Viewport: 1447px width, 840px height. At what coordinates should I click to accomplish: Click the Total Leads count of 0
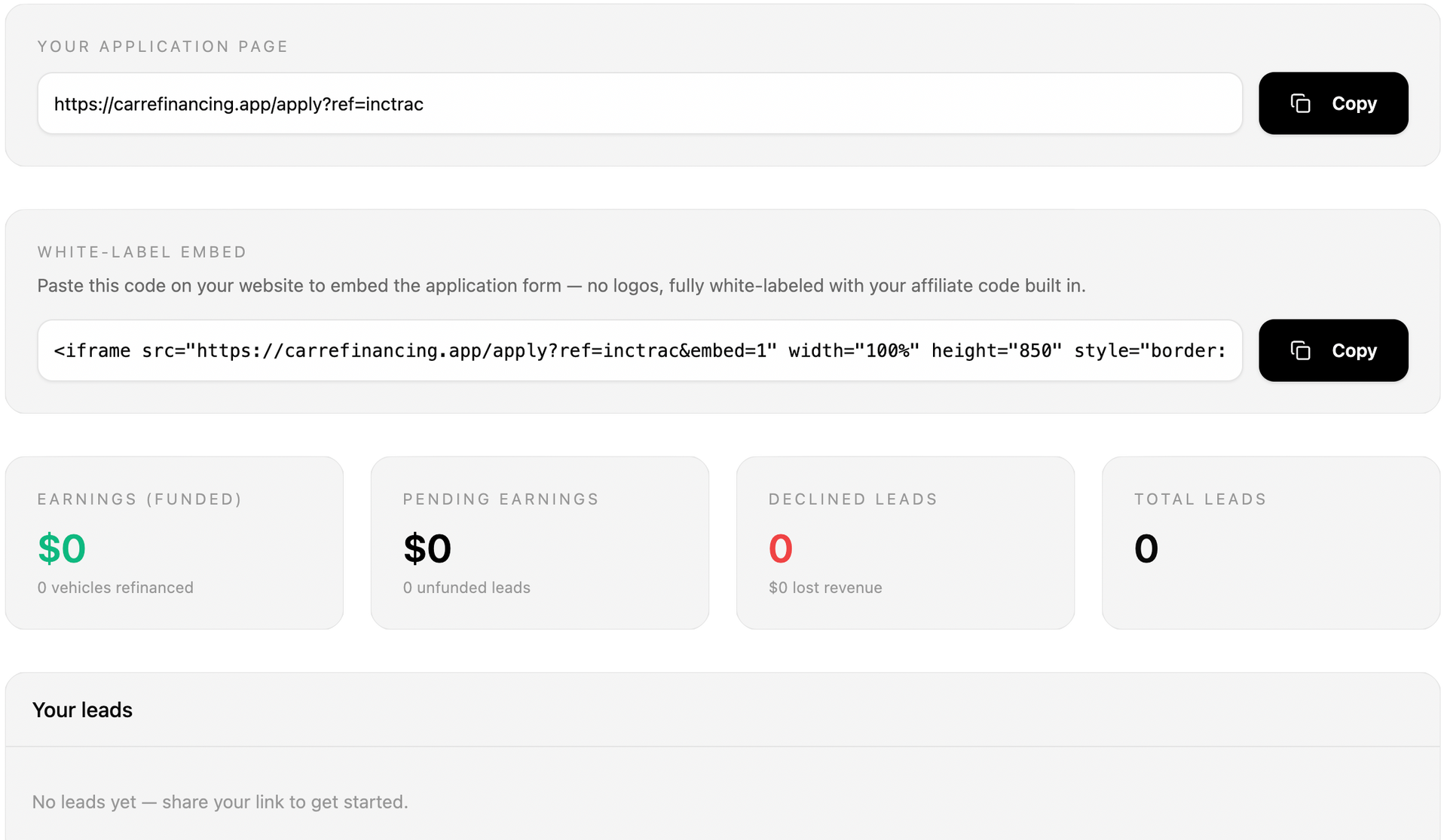tap(1146, 548)
